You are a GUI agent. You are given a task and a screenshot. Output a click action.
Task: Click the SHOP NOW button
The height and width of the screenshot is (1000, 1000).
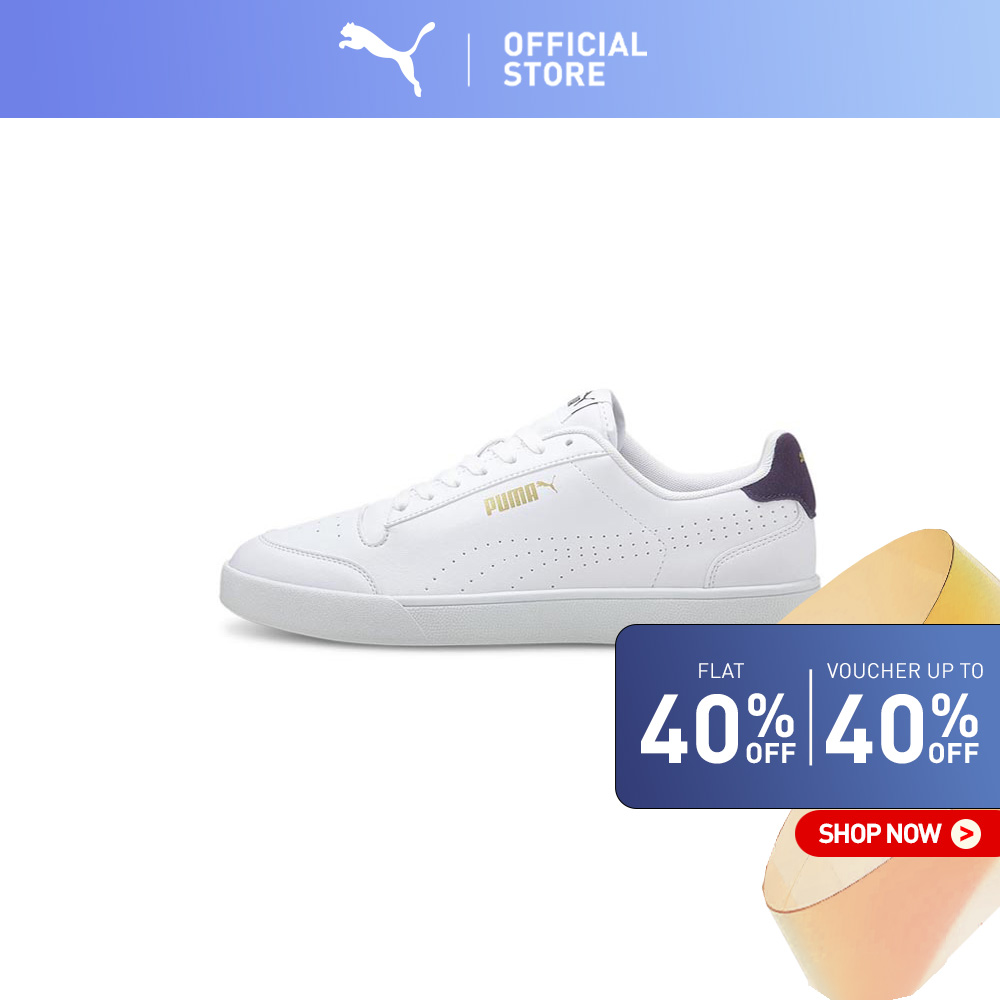tap(897, 834)
